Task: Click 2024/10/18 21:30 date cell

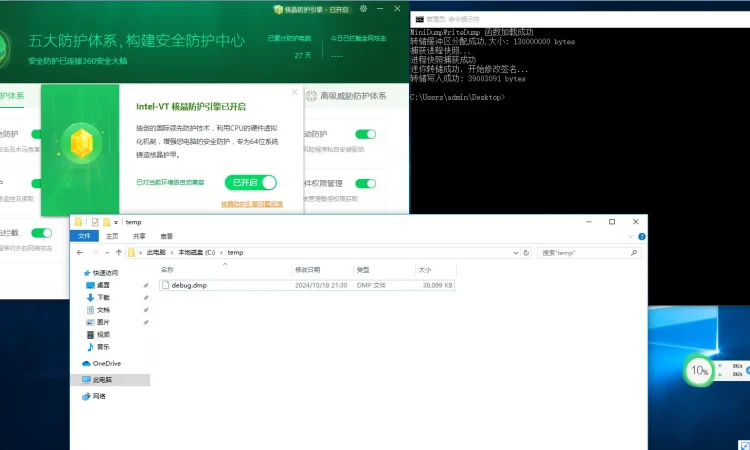Action: [x=321, y=285]
